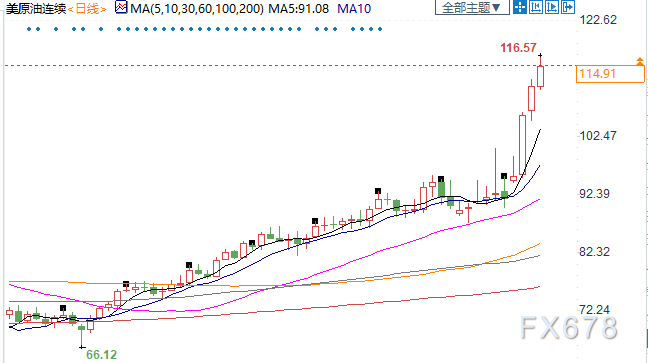Click the jump-to-start chart icon
Screen dimensions: 648x363
click(536, 7)
